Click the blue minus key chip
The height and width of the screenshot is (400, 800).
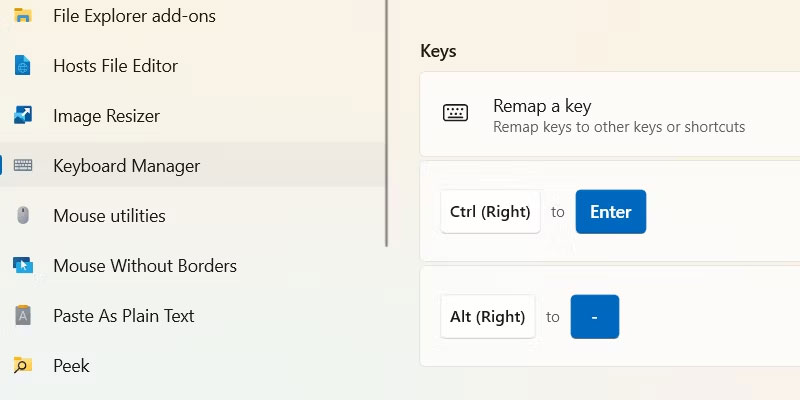595,317
